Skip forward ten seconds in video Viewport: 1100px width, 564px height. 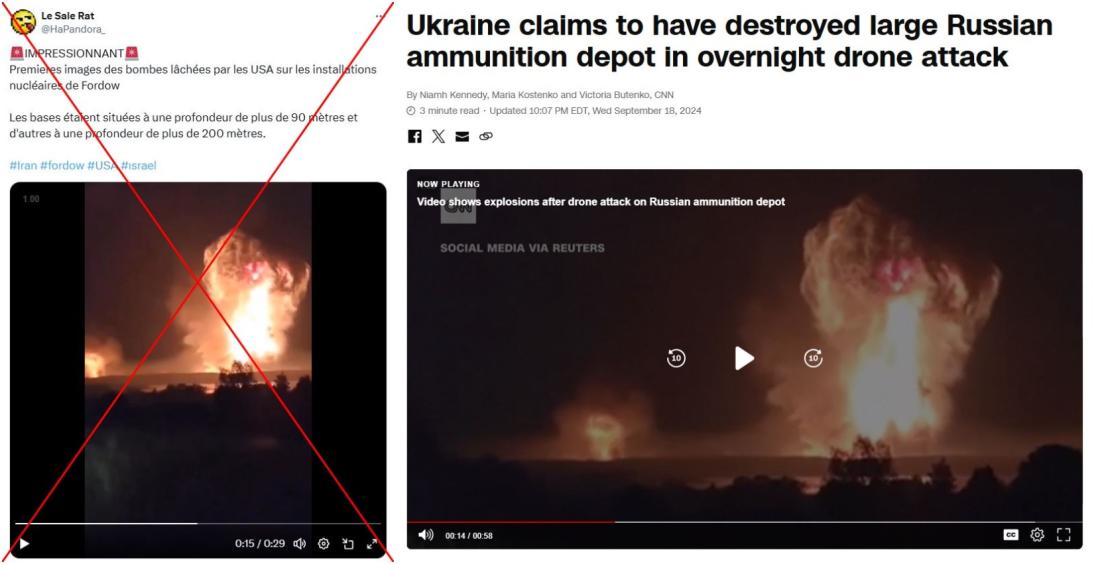pyautogui.click(x=813, y=358)
